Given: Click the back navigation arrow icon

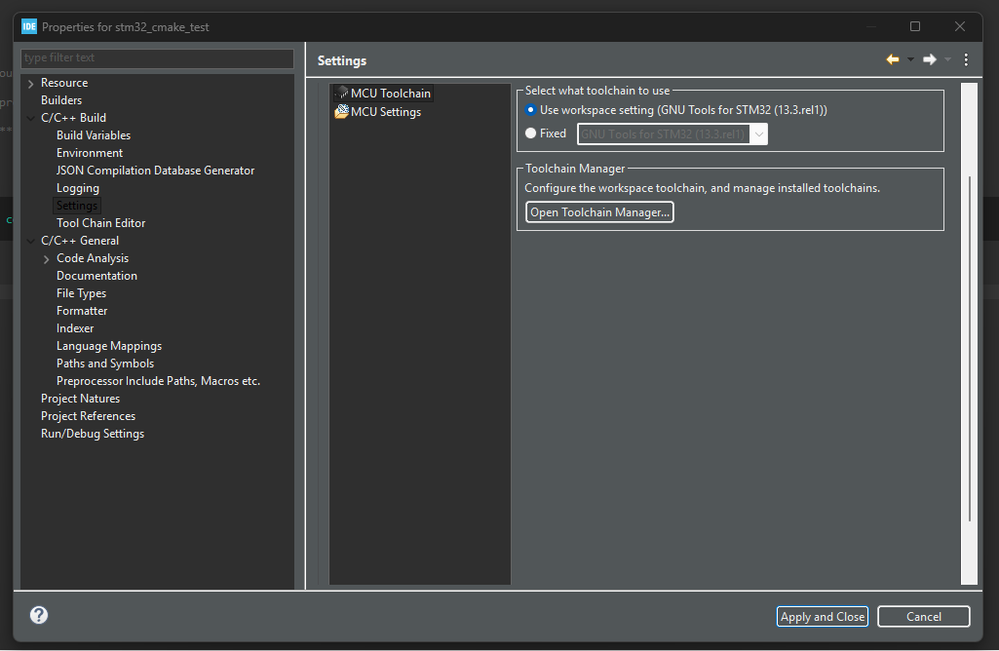Looking at the screenshot, I should coord(893,59).
